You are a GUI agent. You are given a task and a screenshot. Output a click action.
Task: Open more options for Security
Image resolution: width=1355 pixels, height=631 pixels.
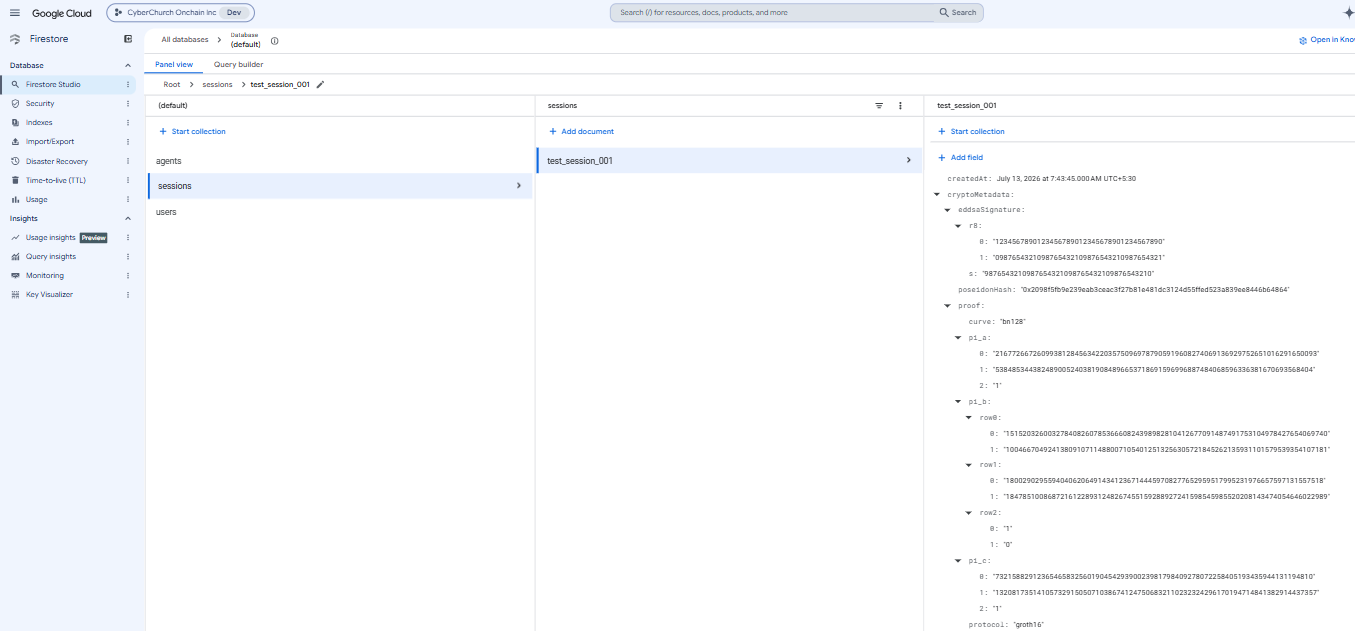pyautogui.click(x=128, y=103)
